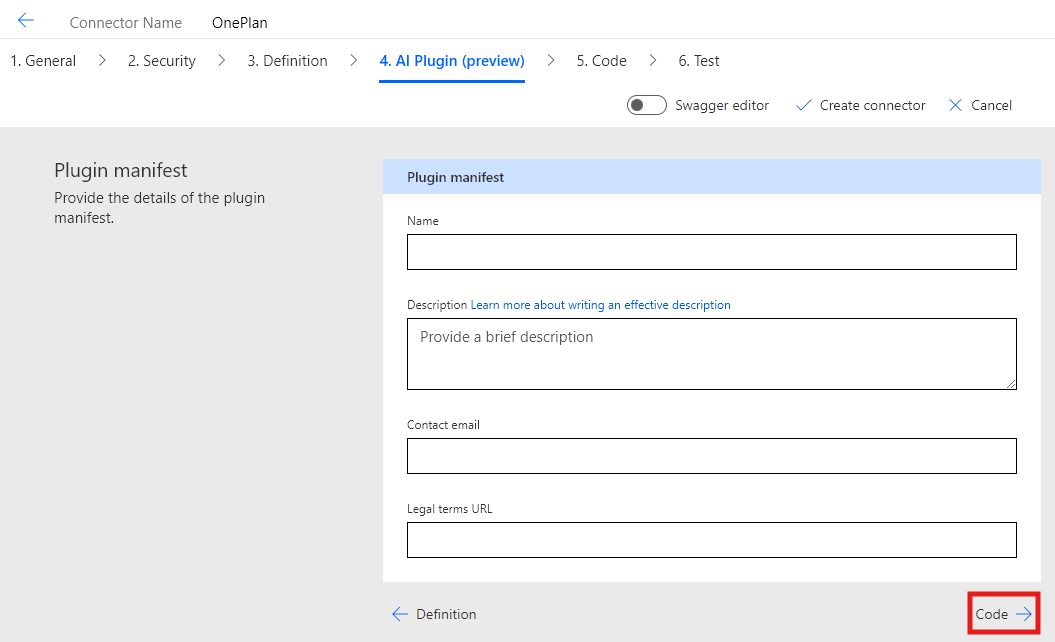Select the 4. AI Plugin (preview) step
Image resolution: width=1055 pixels, height=642 pixels.
(451, 61)
